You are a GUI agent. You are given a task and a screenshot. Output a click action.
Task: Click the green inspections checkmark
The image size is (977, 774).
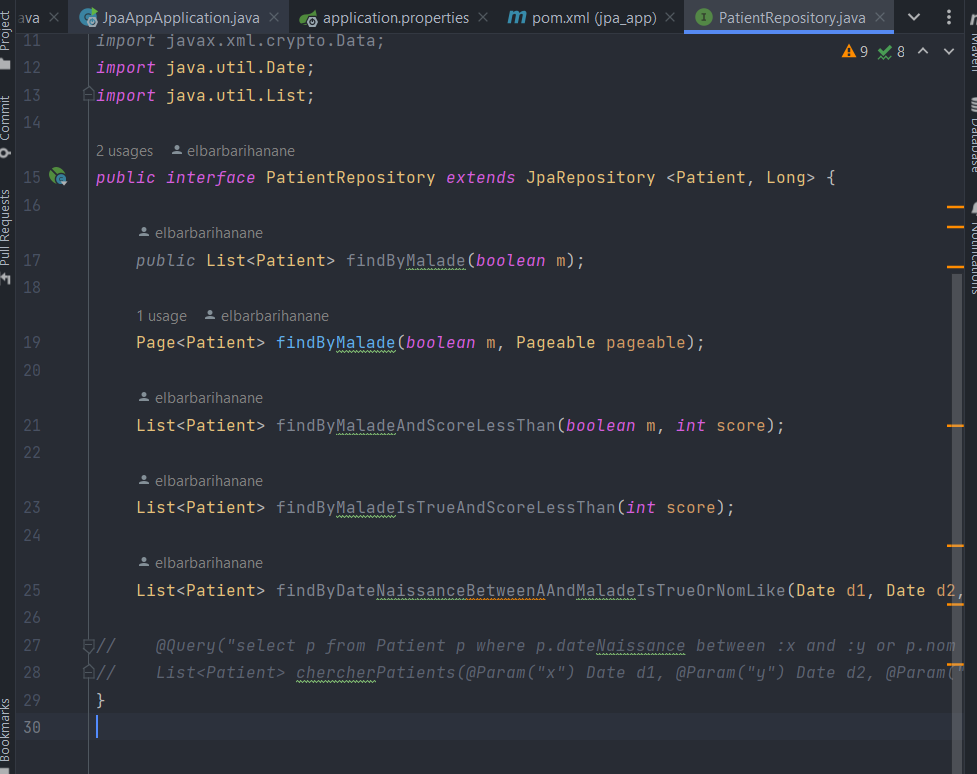click(x=889, y=51)
